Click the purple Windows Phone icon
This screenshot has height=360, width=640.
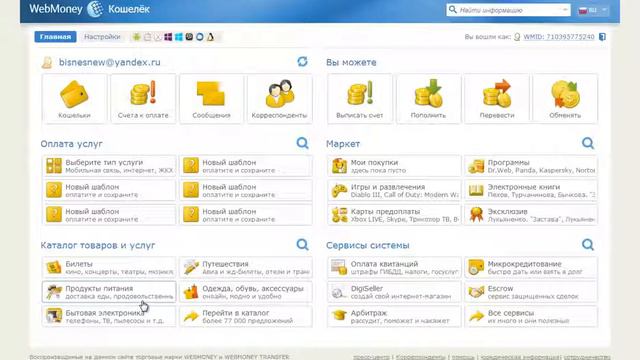(168, 37)
